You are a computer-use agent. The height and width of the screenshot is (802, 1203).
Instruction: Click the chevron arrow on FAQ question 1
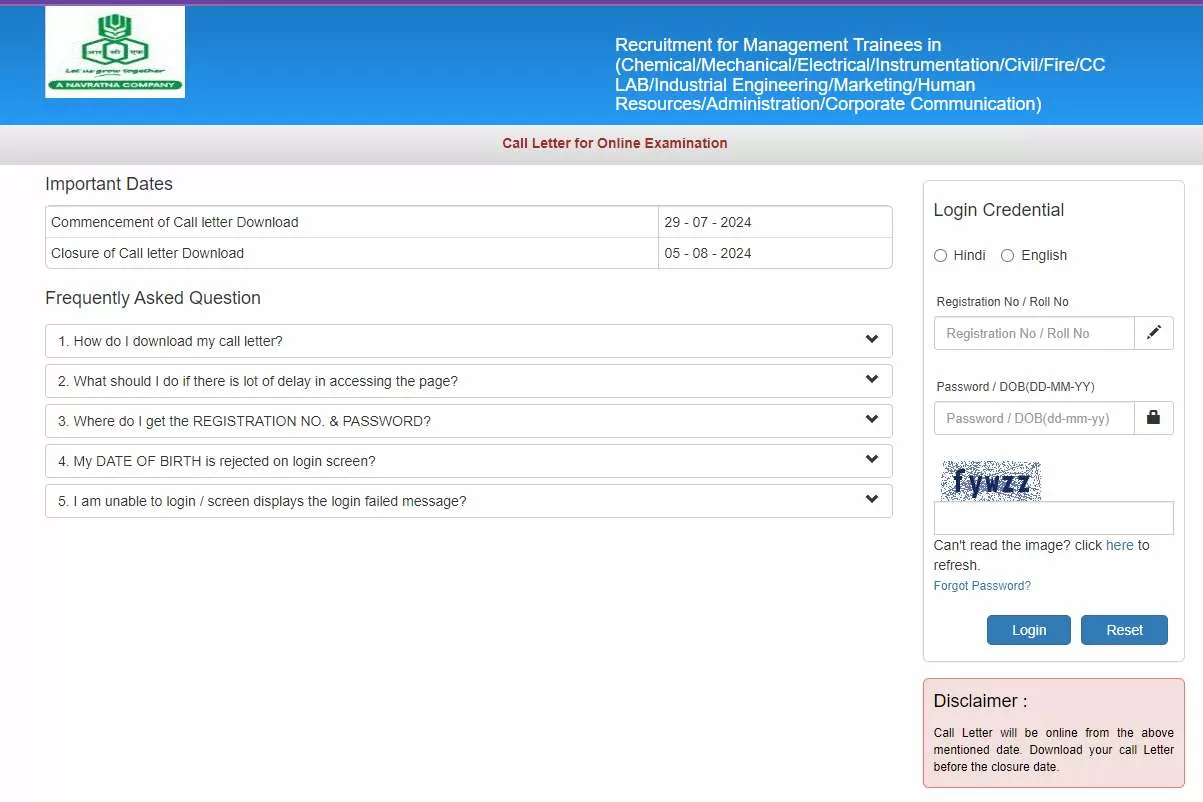pos(871,340)
